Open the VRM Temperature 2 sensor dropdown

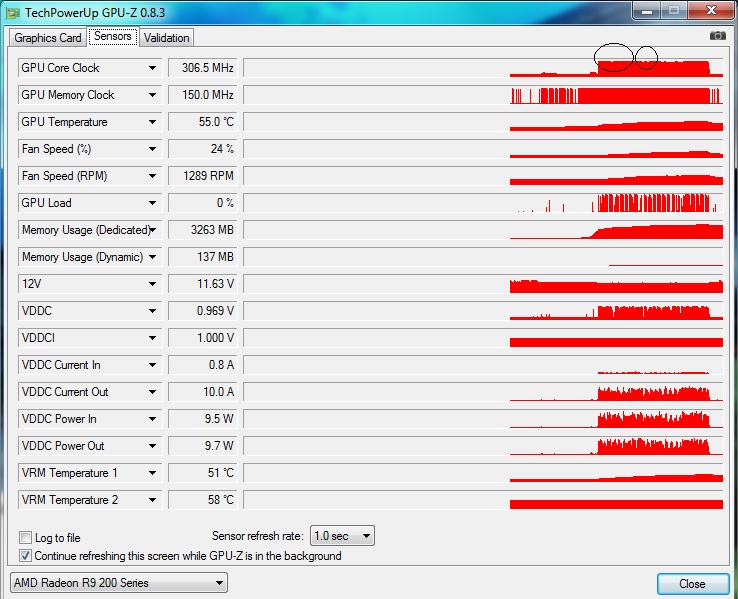(152, 500)
